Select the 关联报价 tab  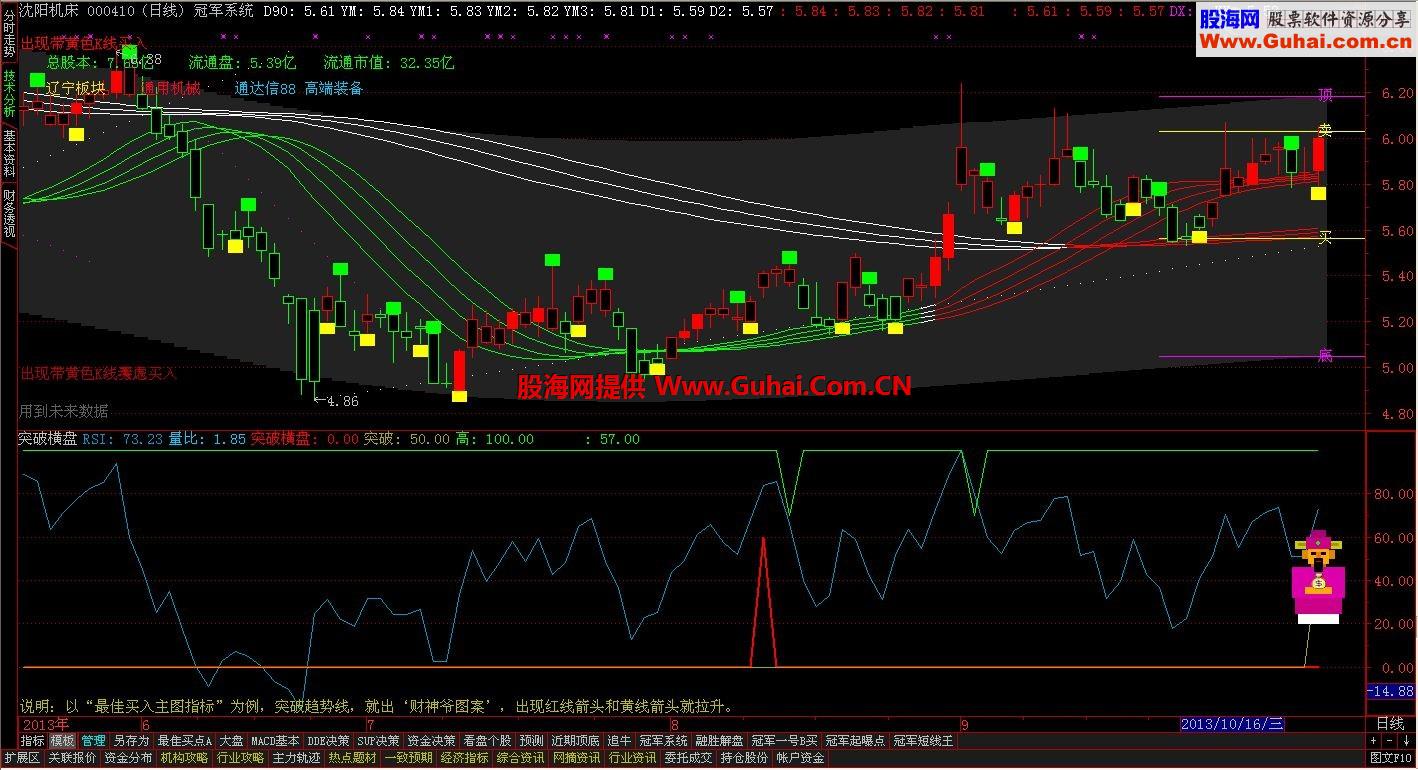pyautogui.click(x=72, y=758)
